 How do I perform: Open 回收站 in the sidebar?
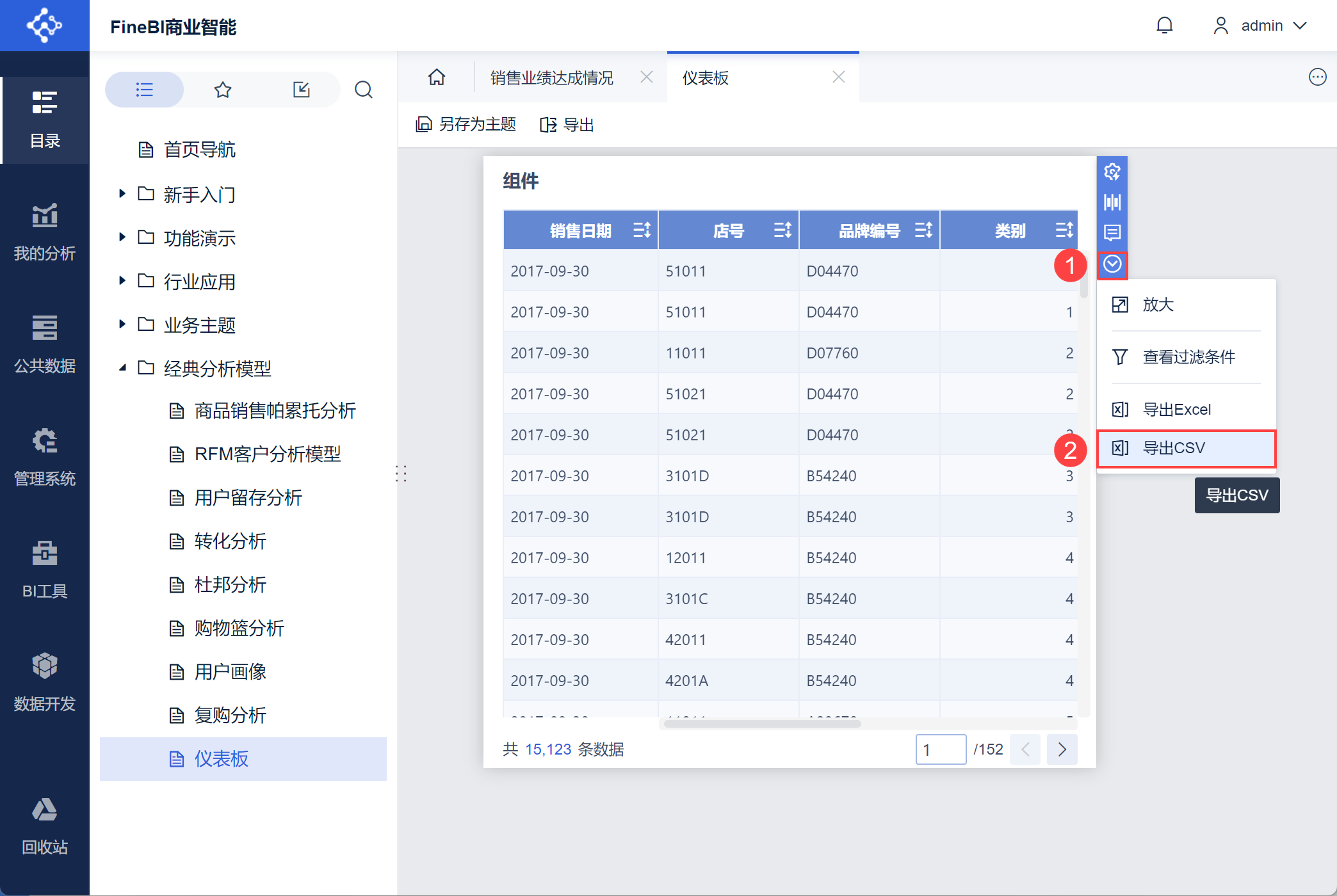[x=45, y=826]
